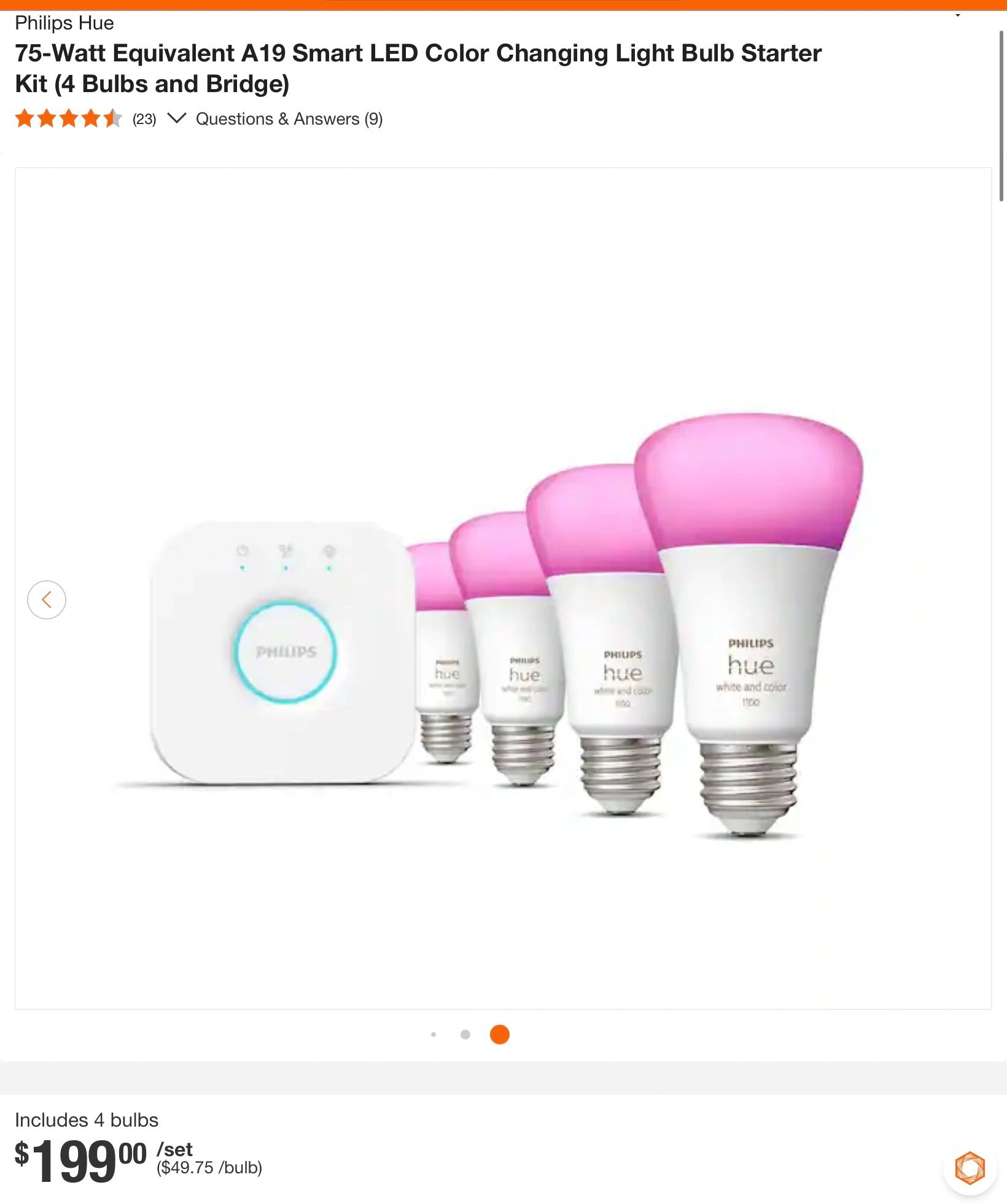Select the active orange carousel dot
The image size is (1007, 1204).
click(500, 1035)
